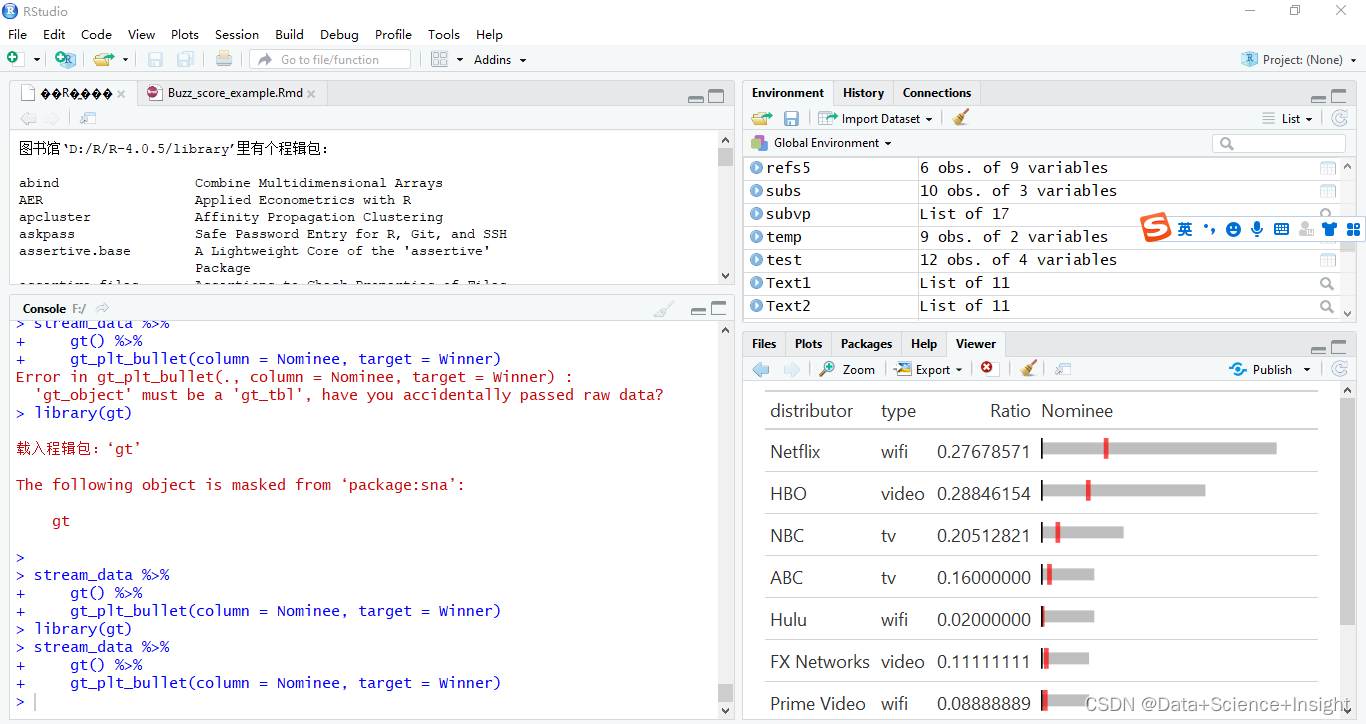Viewport: 1366px width, 724px height.
Task: Click the Sogou input method S logo
Action: click(x=1157, y=228)
